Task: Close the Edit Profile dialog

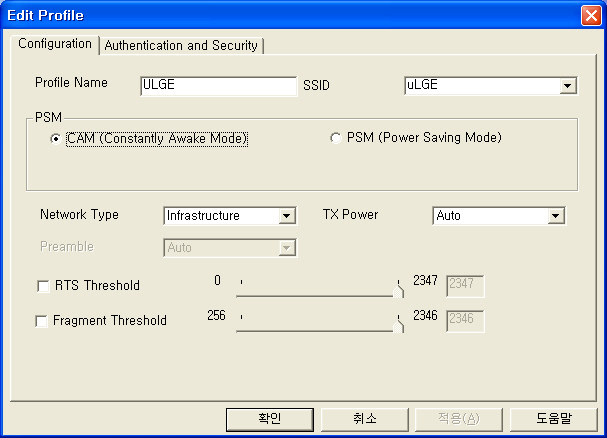Action: tap(590, 15)
